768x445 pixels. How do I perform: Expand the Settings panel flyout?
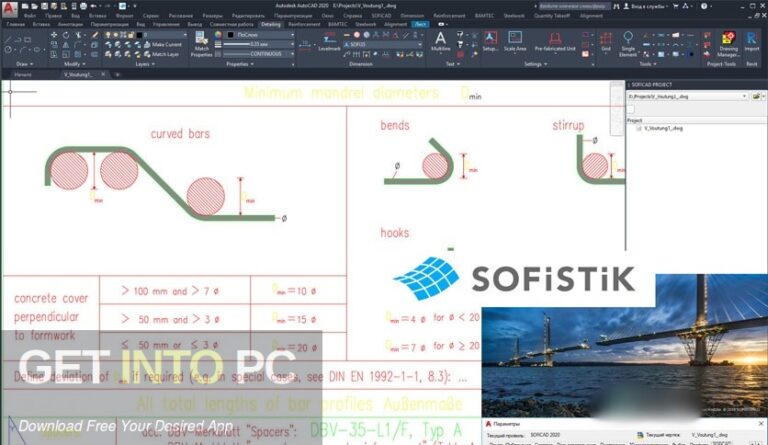click(x=535, y=64)
